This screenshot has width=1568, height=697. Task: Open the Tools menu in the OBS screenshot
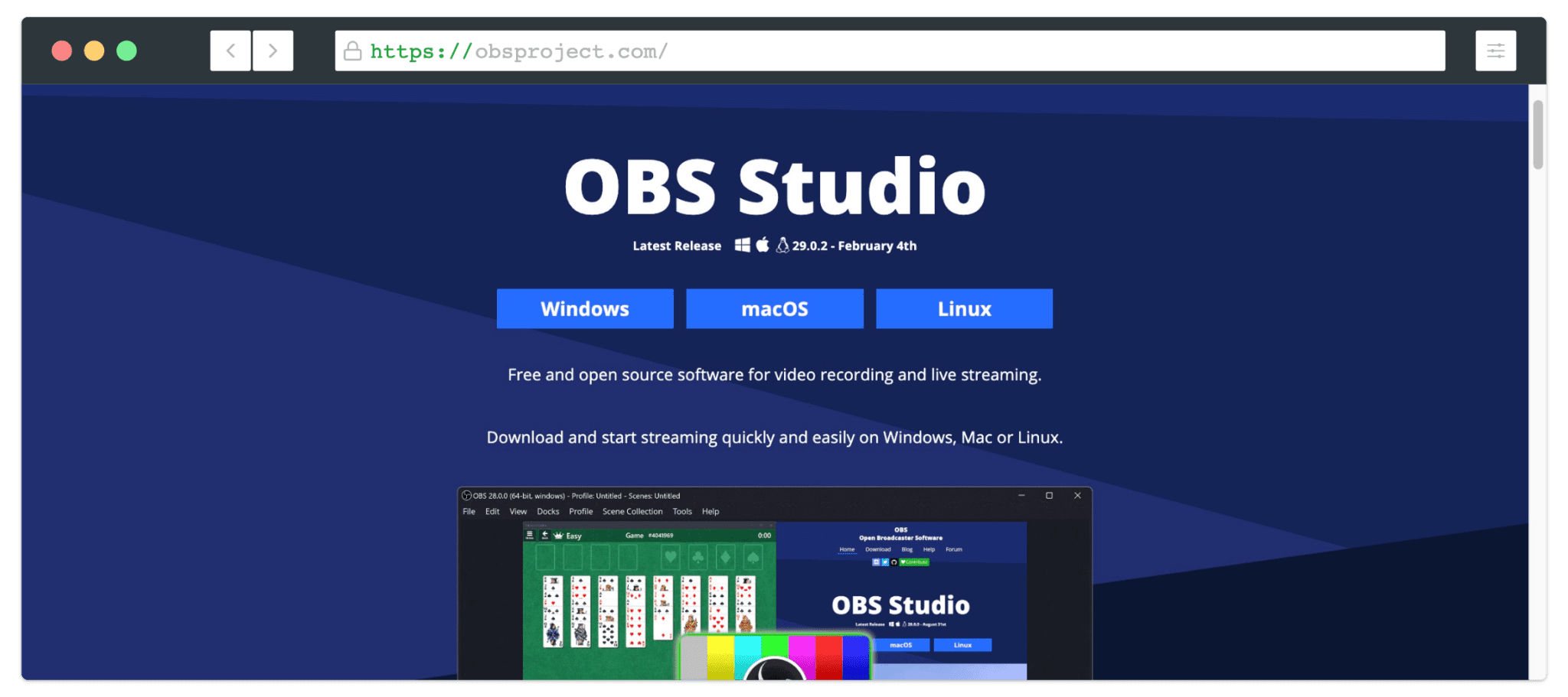tap(682, 511)
